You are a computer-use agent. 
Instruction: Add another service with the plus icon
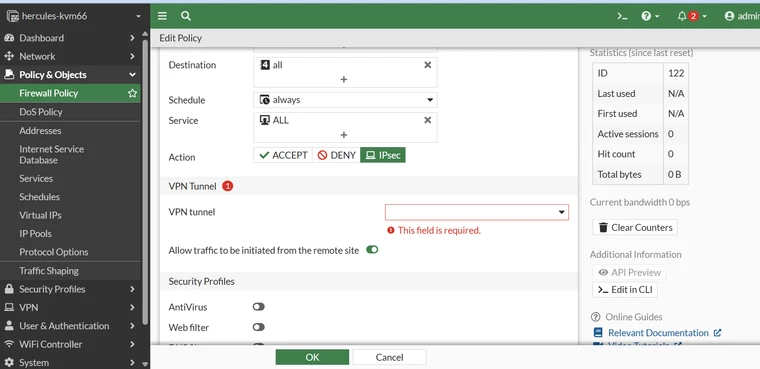click(x=344, y=135)
